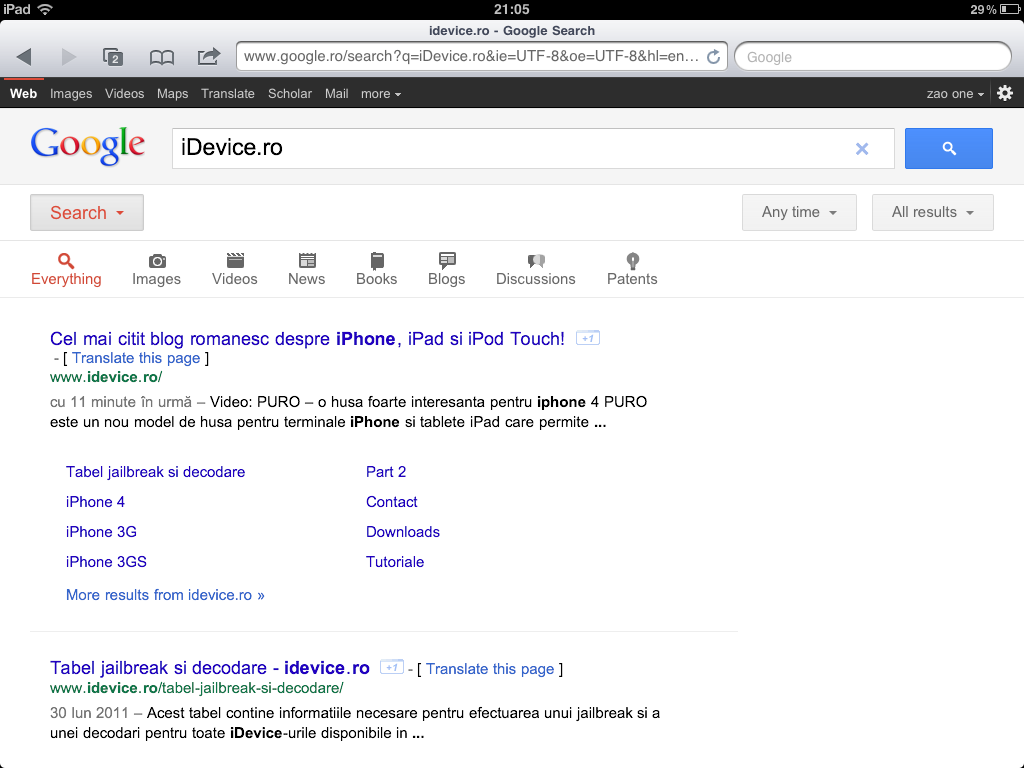Screen dimensions: 1024x768
Task: Select the Patents filter
Action: coord(632,270)
